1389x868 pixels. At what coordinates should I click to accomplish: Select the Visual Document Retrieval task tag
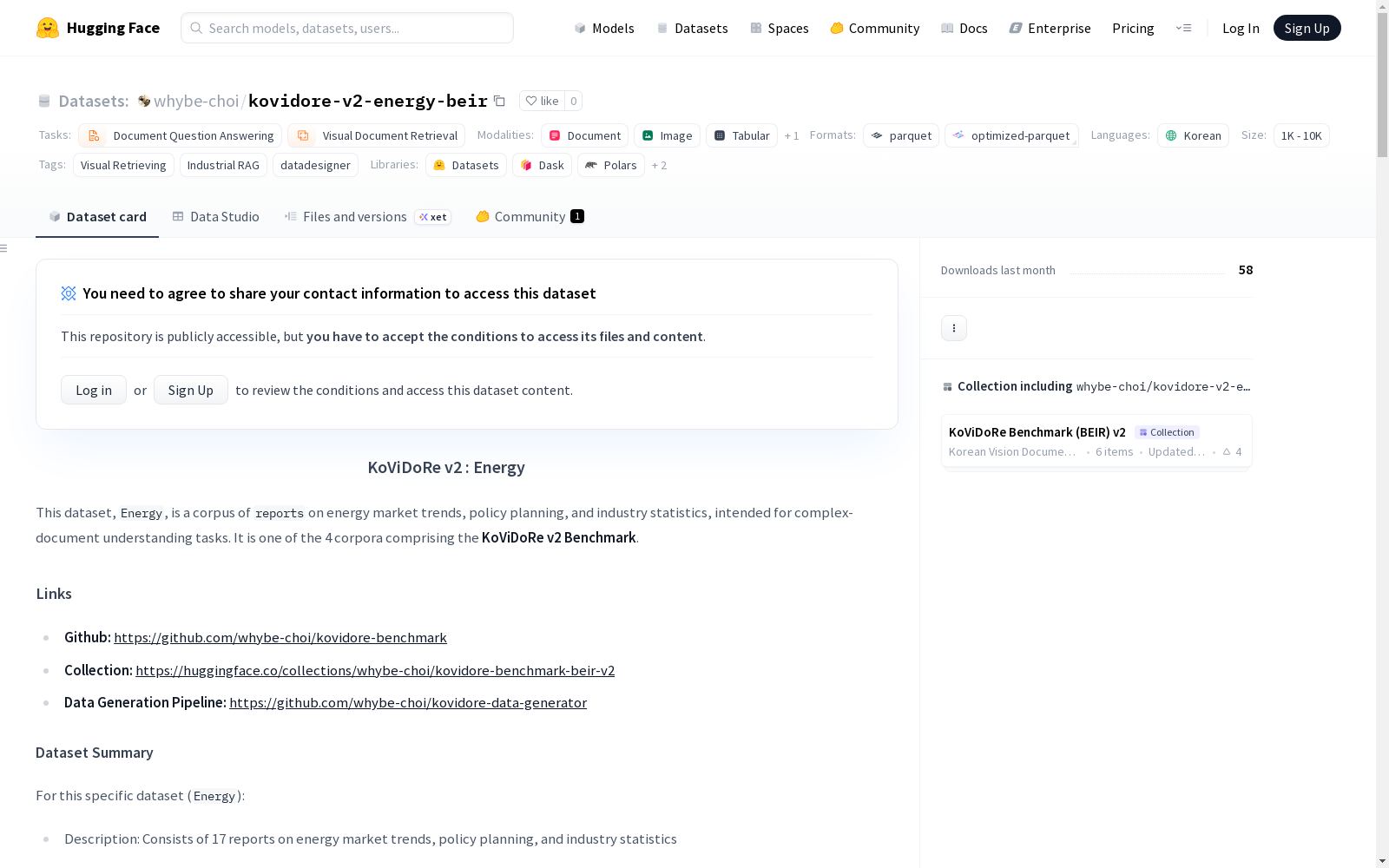click(376, 135)
